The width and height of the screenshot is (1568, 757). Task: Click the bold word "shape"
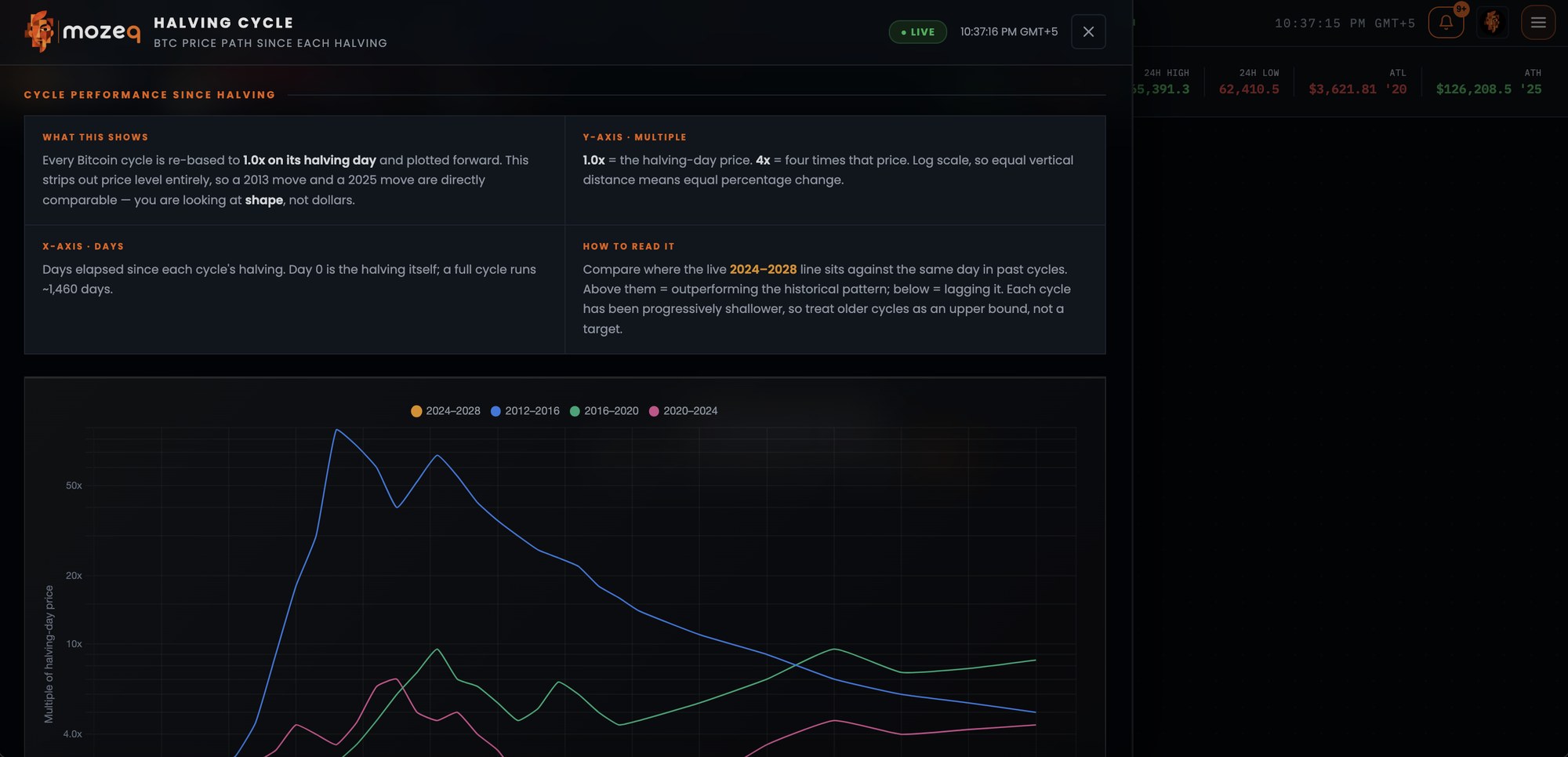[x=264, y=200]
